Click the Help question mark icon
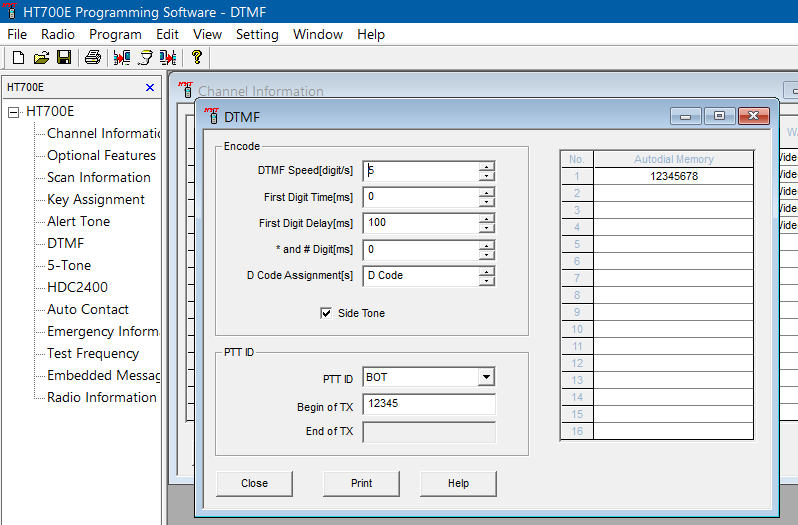Screen dimensions: 798x525 pos(197,58)
